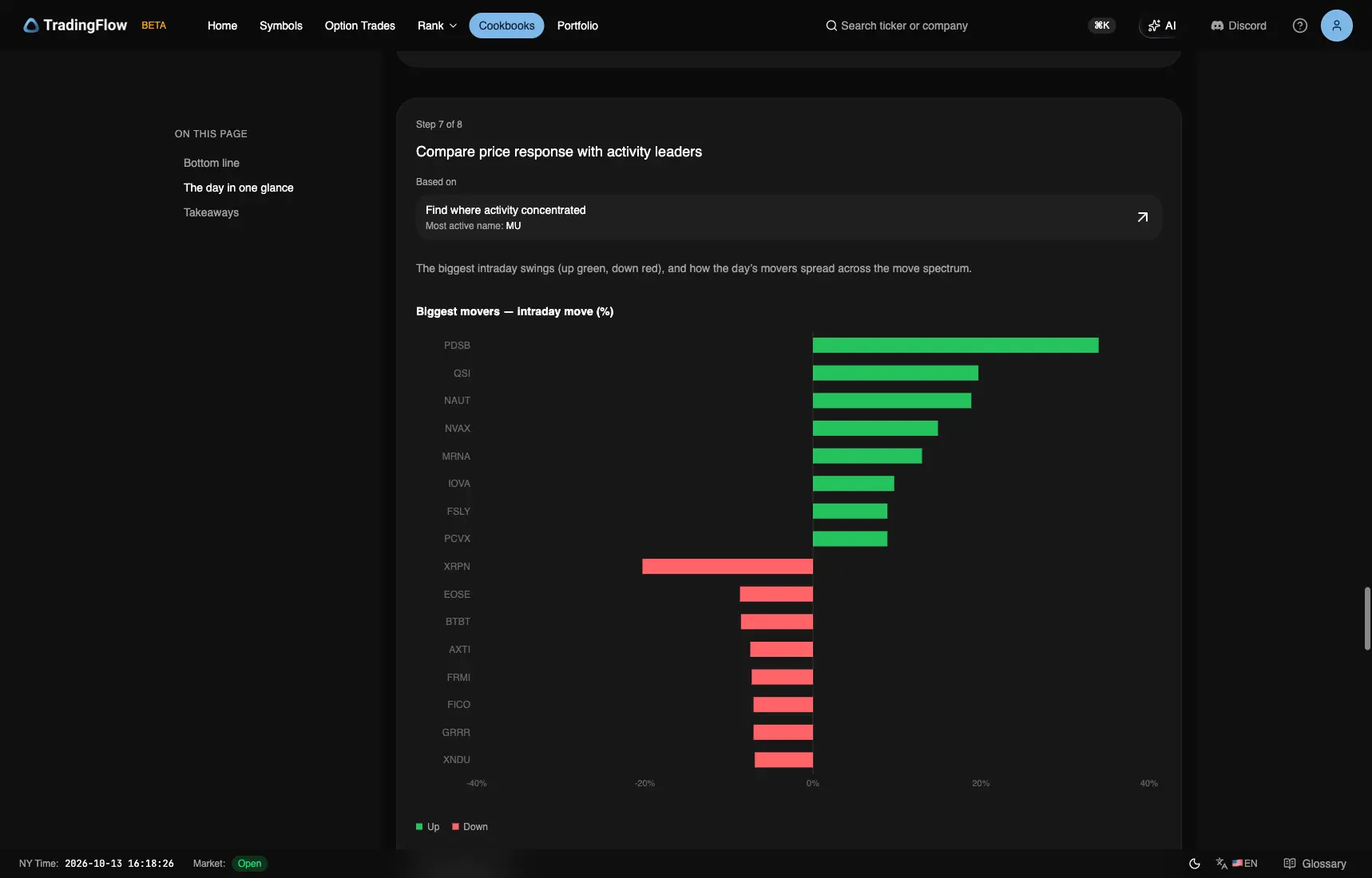This screenshot has height=878, width=1372.
Task: Open the Glossary book icon
Action: [x=1290, y=864]
